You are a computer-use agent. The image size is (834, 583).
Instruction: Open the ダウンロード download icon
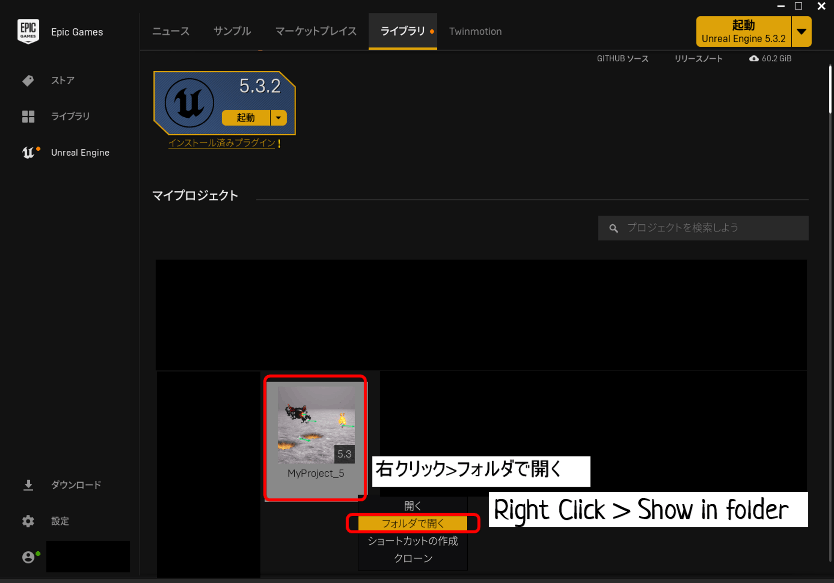pos(28,485)
